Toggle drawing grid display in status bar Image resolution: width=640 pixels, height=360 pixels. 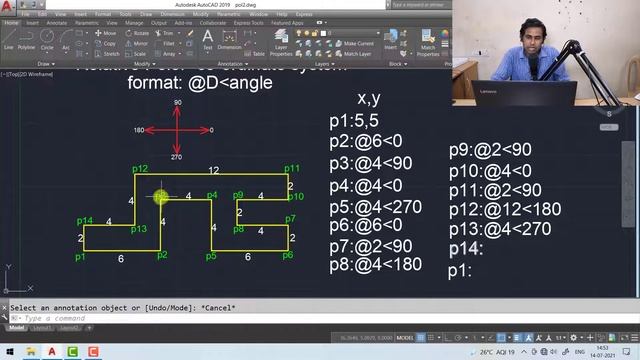(x=421, y=338)
